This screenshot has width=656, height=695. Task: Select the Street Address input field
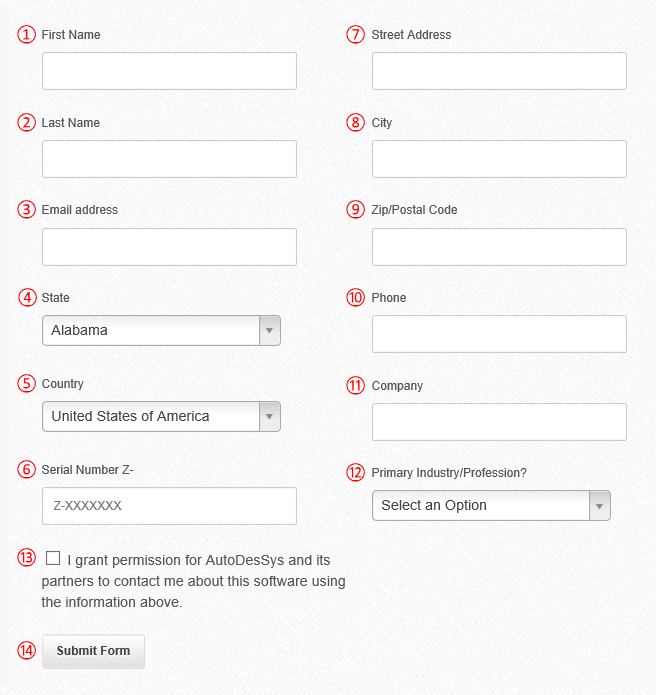pyautogui.click(x=499, y=71)
